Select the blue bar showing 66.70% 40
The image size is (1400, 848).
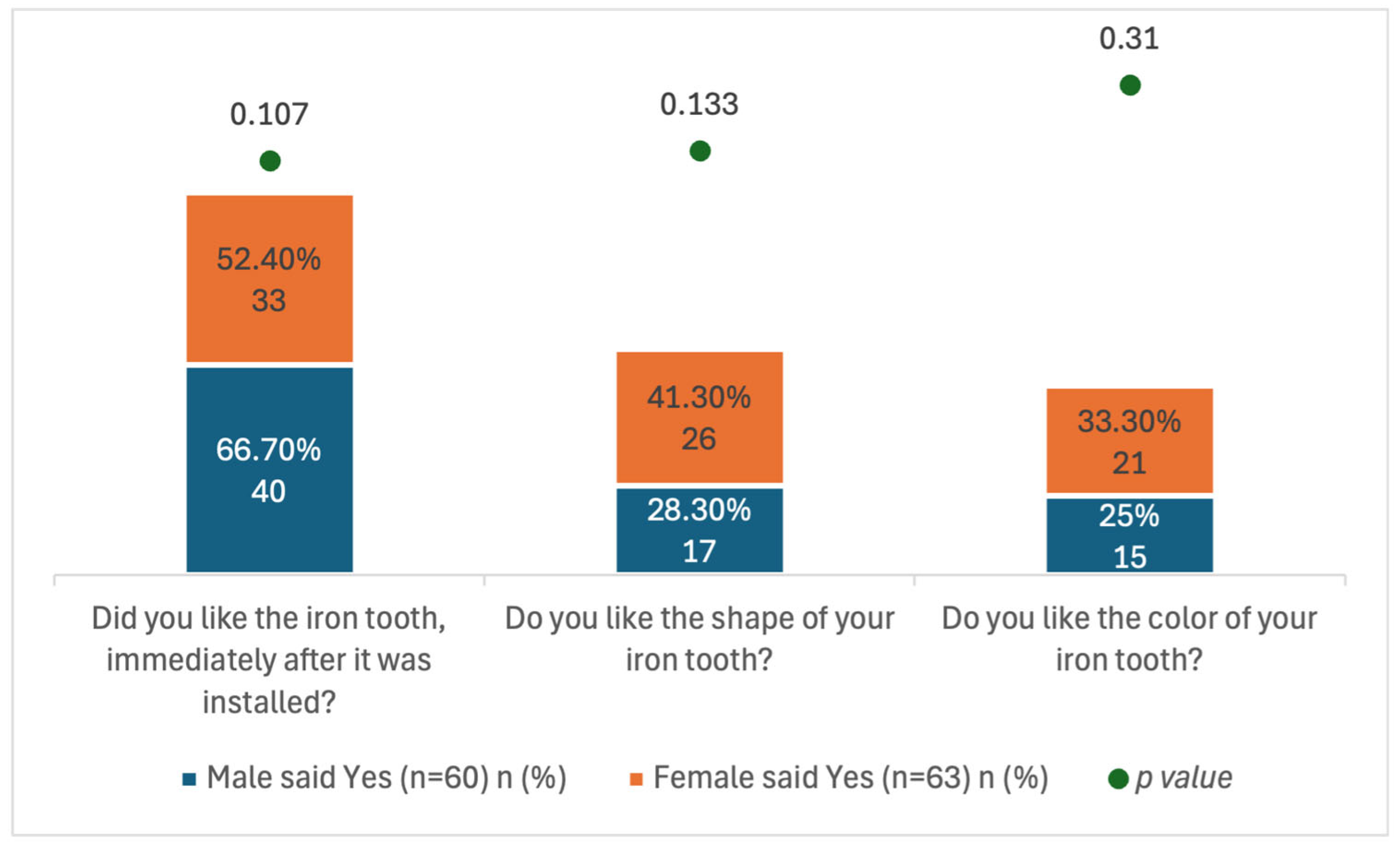(270, 469)
